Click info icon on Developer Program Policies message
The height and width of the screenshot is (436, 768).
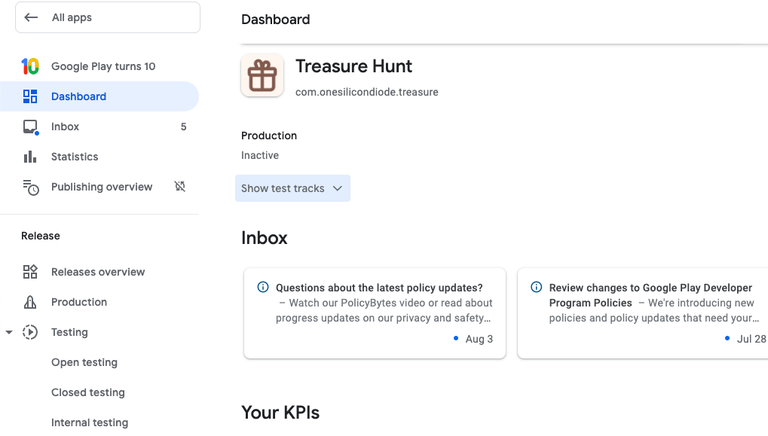pyautogui.click(x=536, y=287)
